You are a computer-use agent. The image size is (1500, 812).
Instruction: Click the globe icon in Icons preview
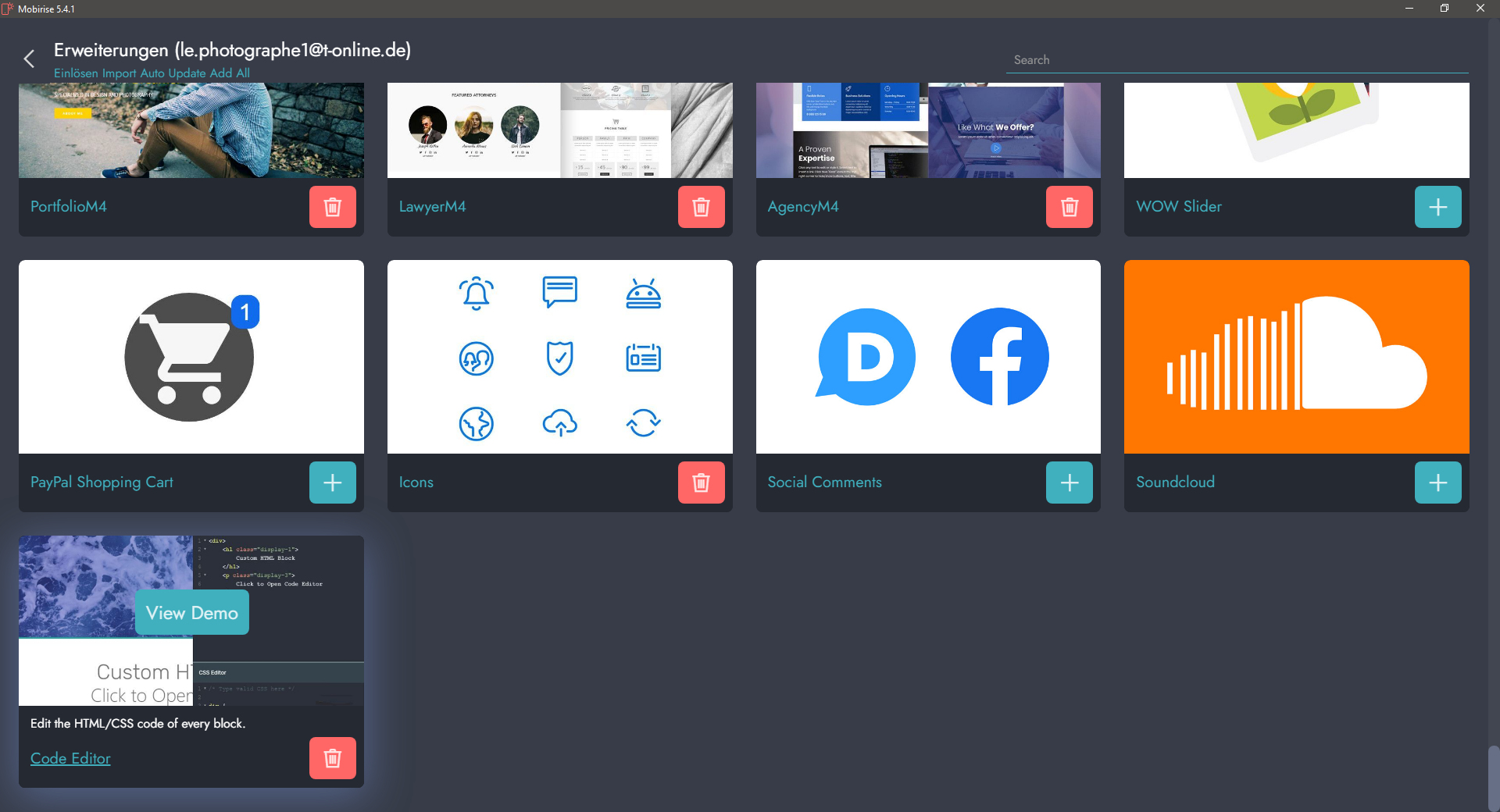tap(477, 424)
